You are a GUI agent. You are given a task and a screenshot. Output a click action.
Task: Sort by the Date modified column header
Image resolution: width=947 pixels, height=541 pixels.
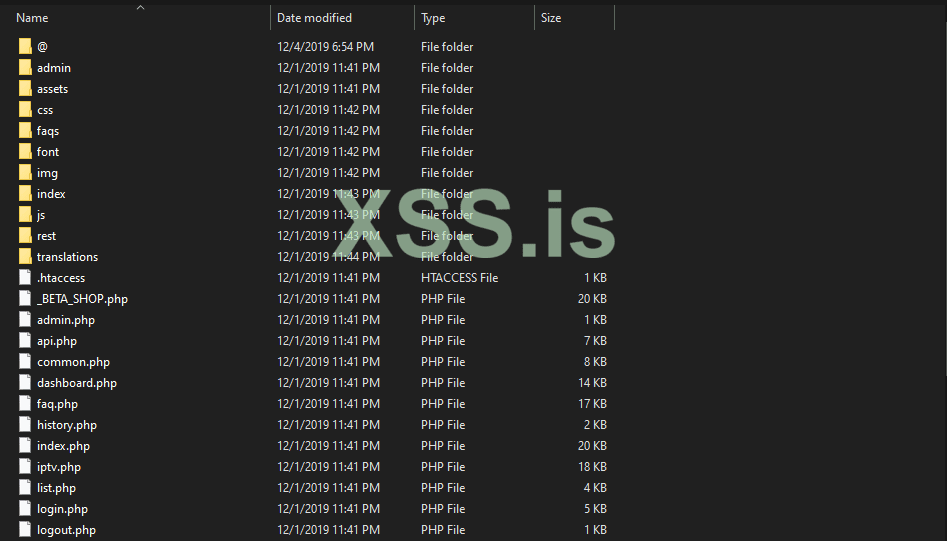[314, 18]
